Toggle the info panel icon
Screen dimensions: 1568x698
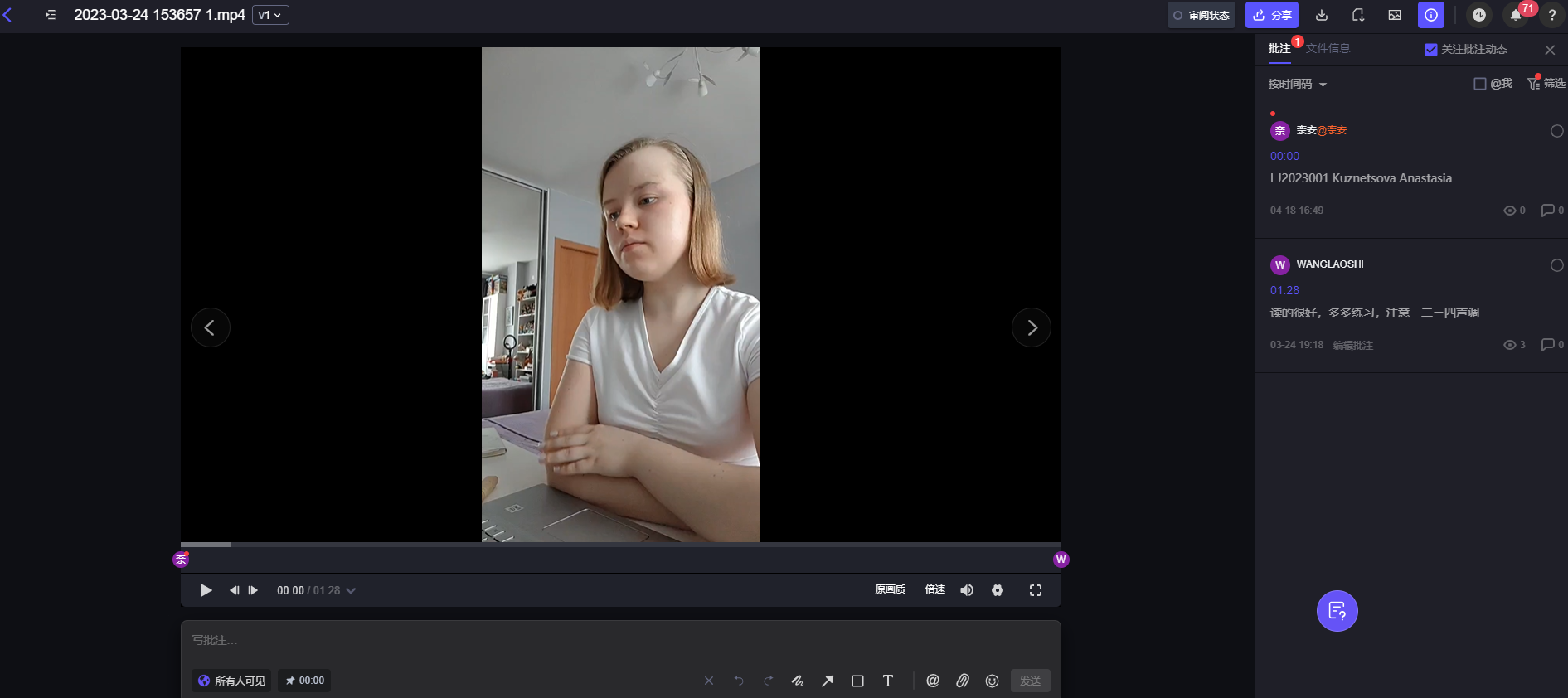click(1431, 15)
